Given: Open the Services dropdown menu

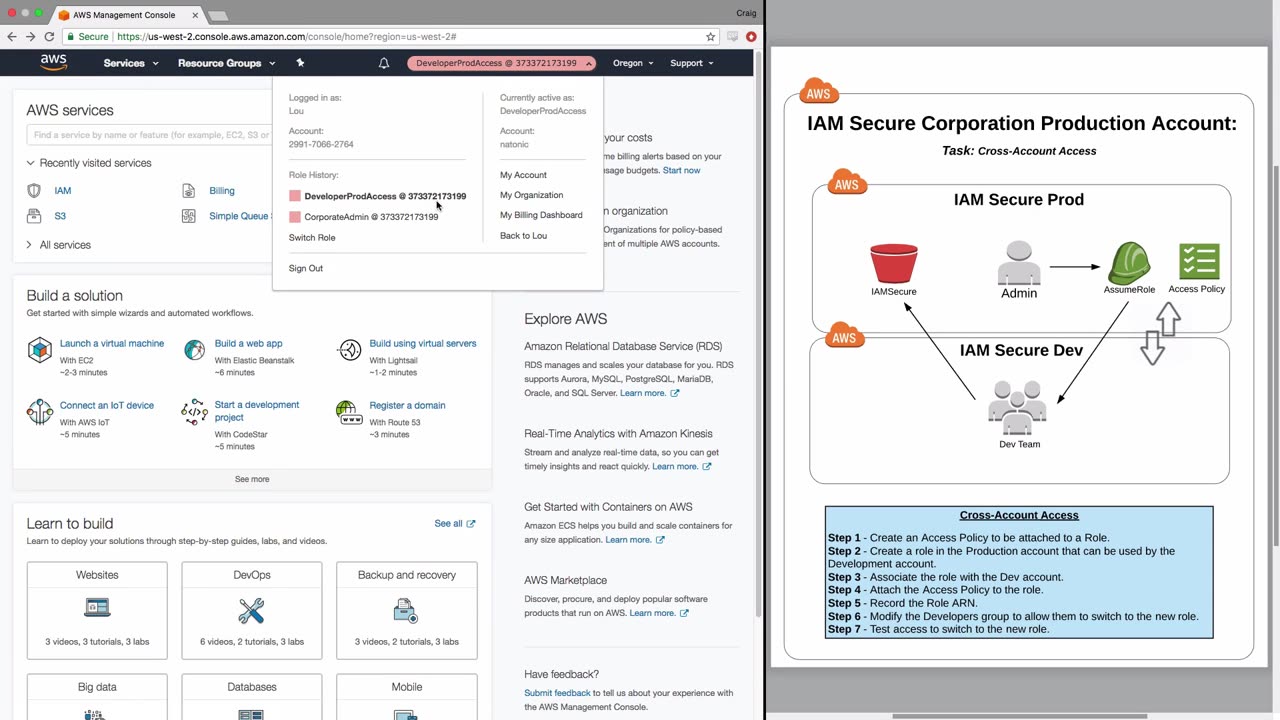Looking at the screenshot, I should point(131,63).
